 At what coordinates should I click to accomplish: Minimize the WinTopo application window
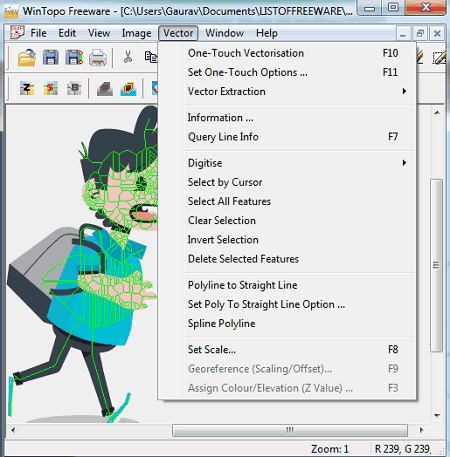[x=369, y=8]
